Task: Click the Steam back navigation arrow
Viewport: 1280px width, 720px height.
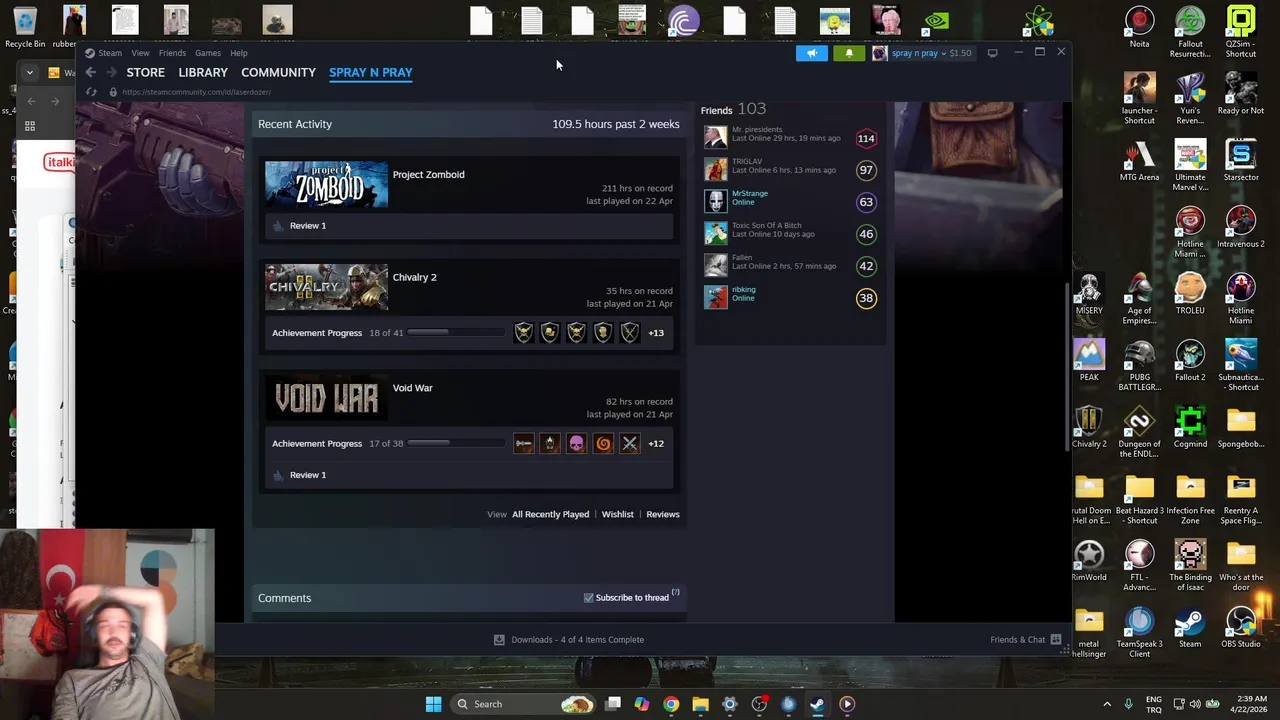Action: coord(91,72)
